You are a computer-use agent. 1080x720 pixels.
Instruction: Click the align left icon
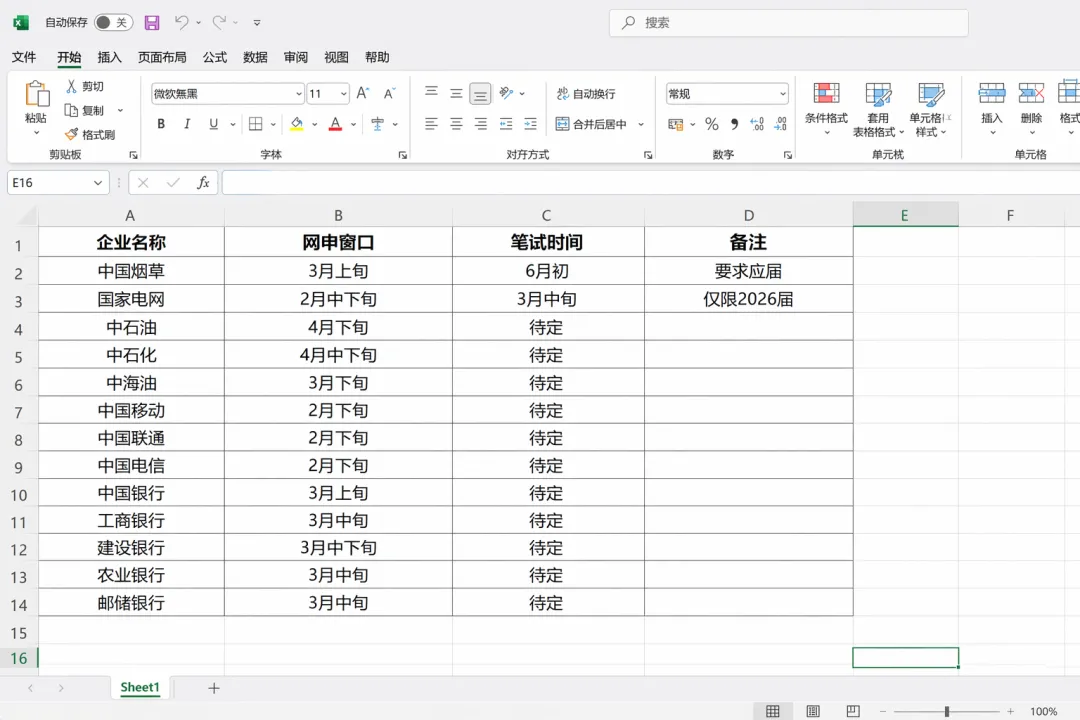pyautogui.click(x=431, y=124)
